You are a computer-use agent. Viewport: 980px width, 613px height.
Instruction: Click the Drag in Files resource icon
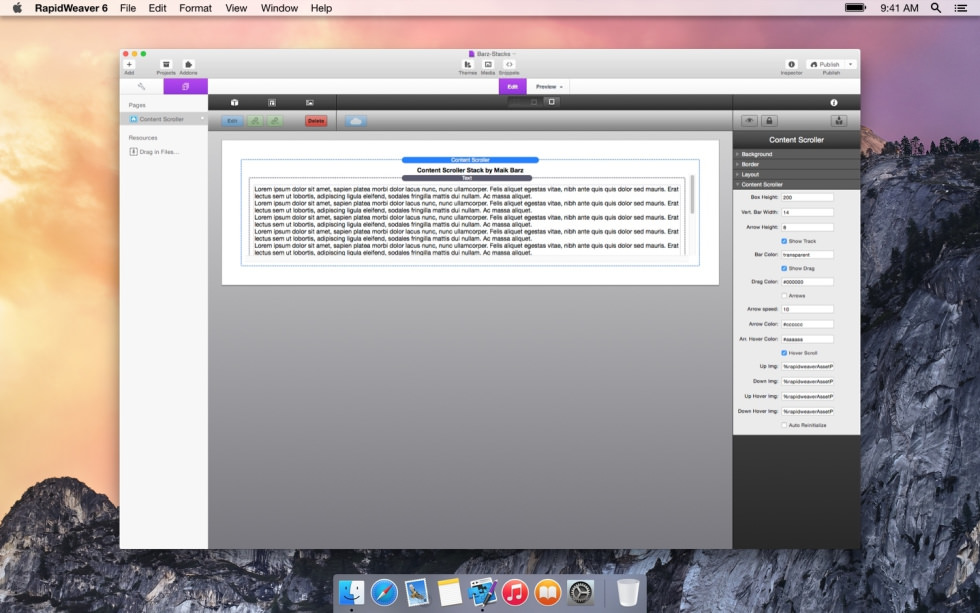[x=133, y=151]
